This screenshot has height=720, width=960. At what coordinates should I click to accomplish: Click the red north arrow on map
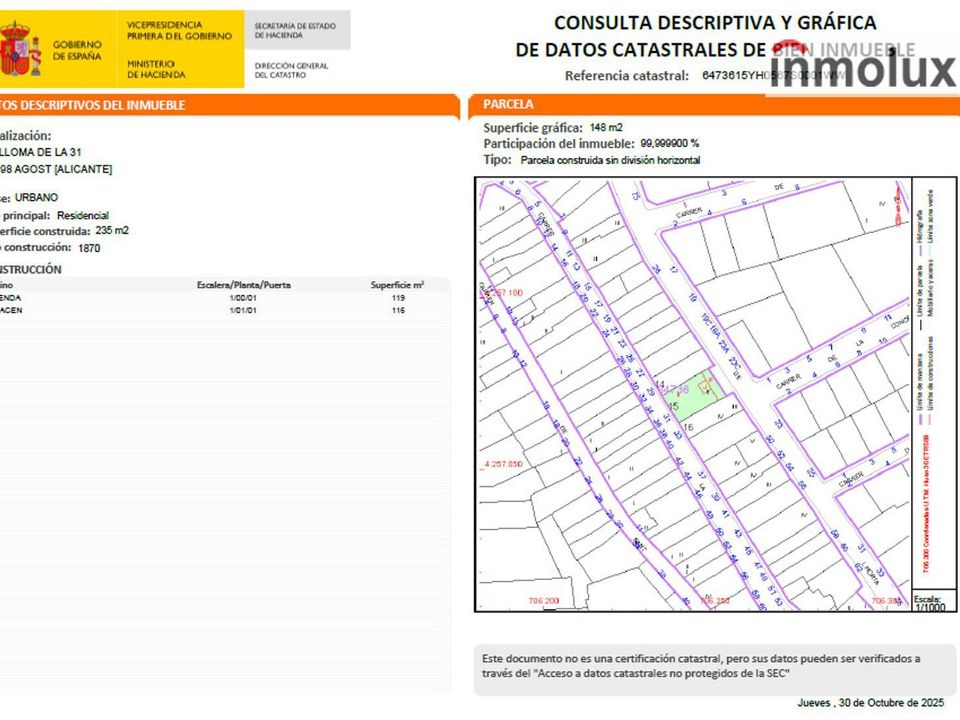click(898, 204)
